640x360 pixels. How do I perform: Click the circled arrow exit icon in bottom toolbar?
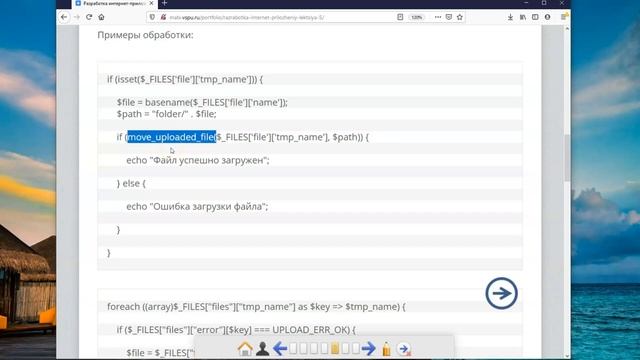404,349
